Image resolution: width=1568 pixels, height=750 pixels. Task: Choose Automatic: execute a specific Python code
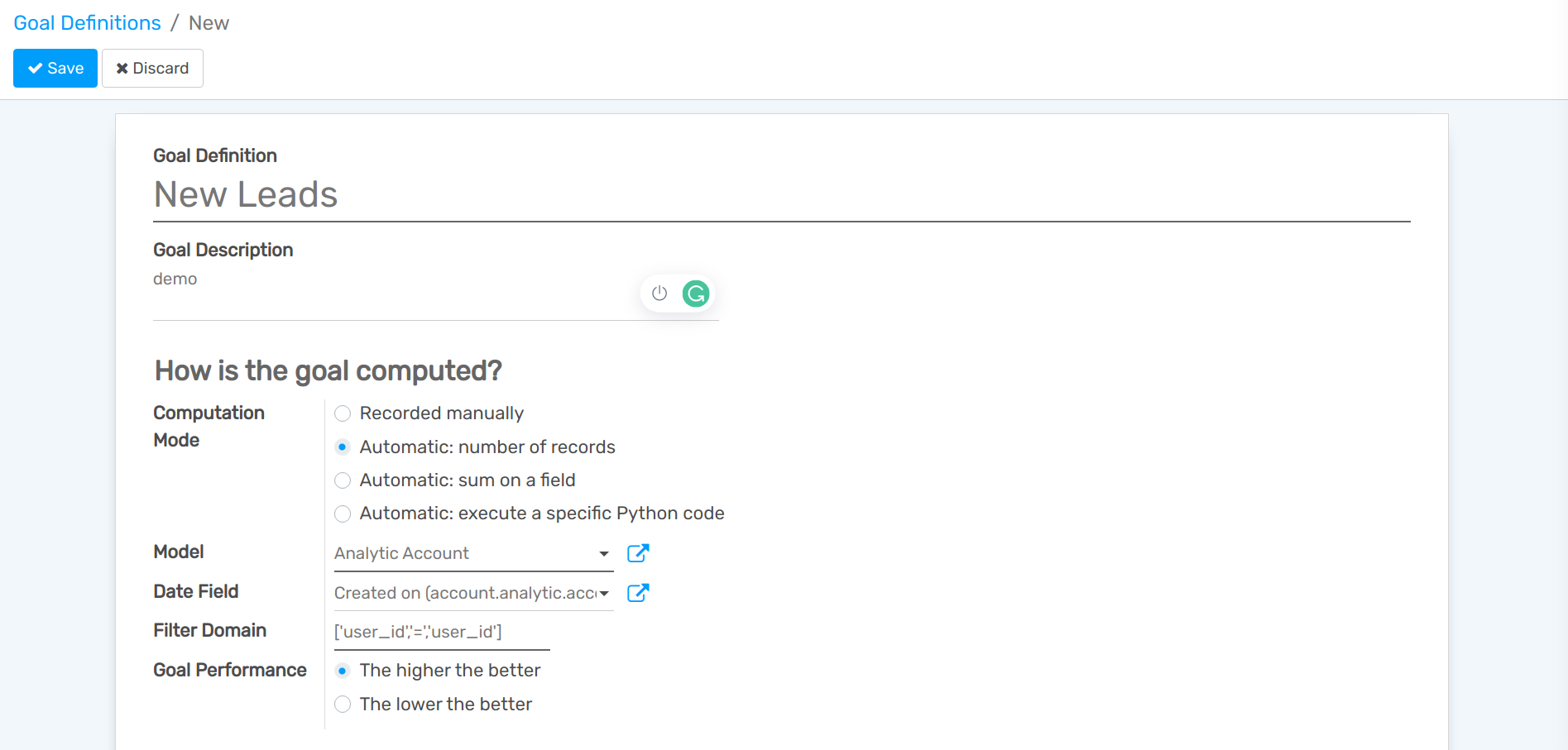tap(343, 514)
